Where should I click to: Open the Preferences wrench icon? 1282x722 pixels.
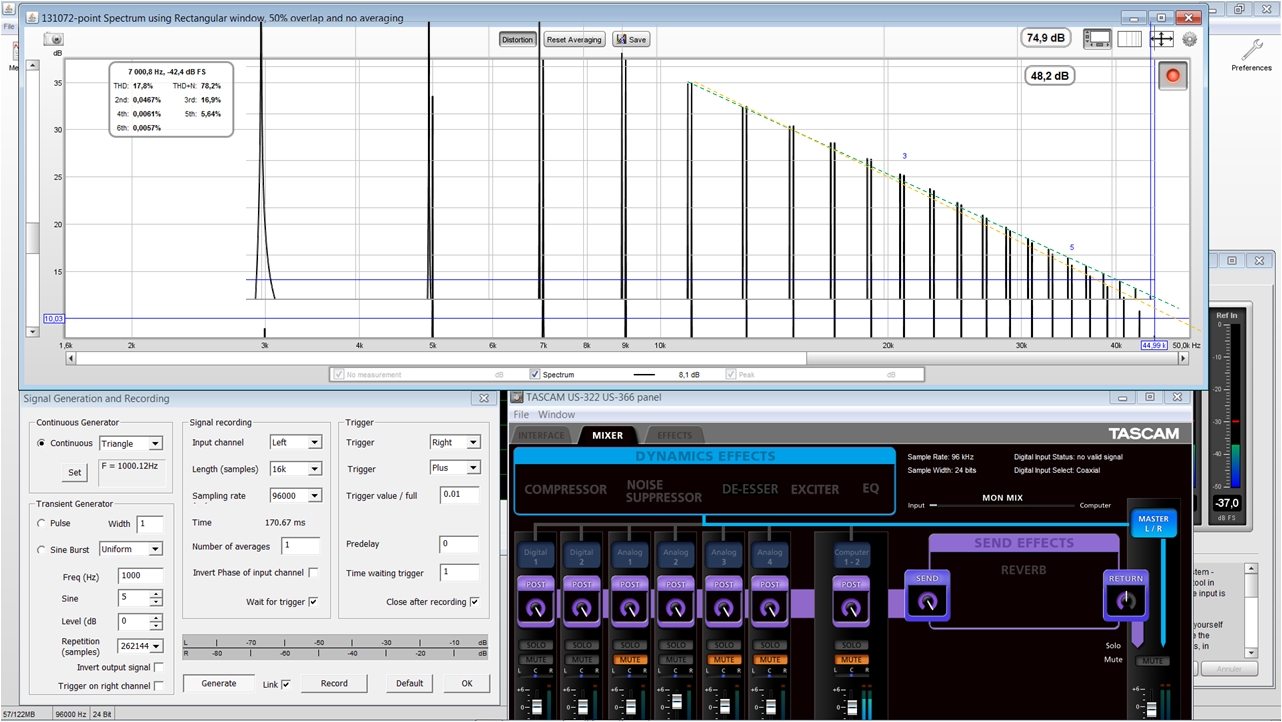point(1251,51)
